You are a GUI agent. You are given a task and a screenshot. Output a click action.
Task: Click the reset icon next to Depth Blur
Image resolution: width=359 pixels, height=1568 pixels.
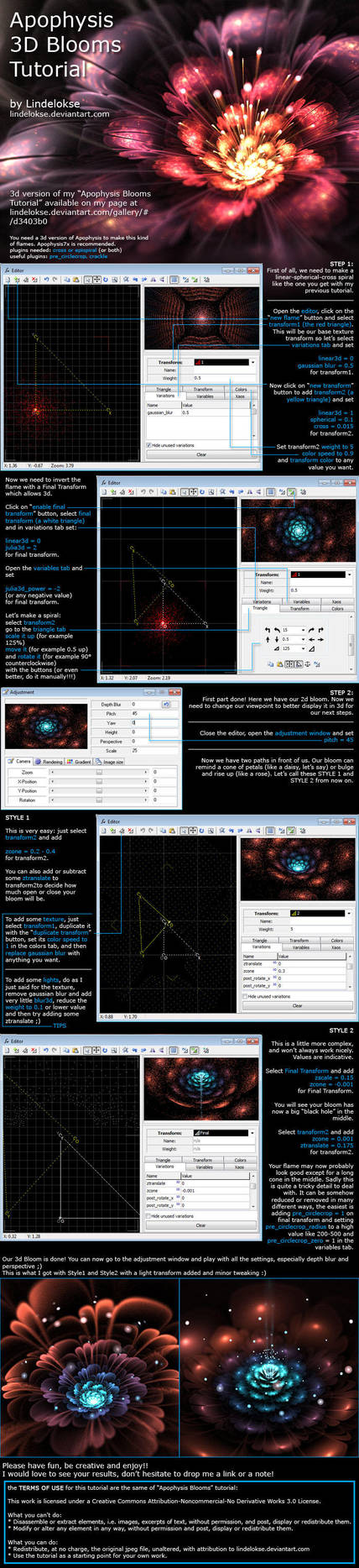point(166,704)
